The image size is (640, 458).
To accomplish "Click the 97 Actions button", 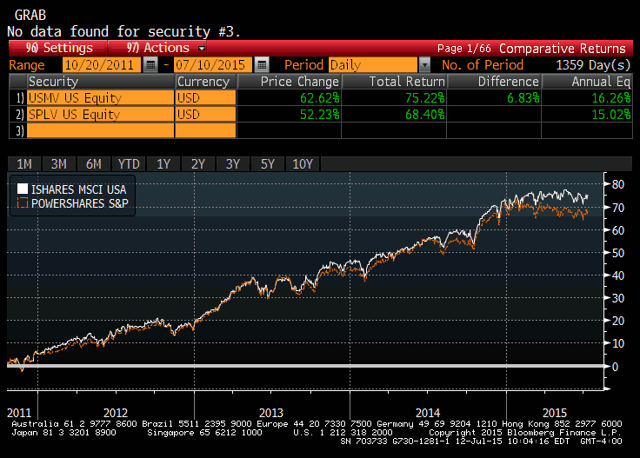I will tap(158, 48).
